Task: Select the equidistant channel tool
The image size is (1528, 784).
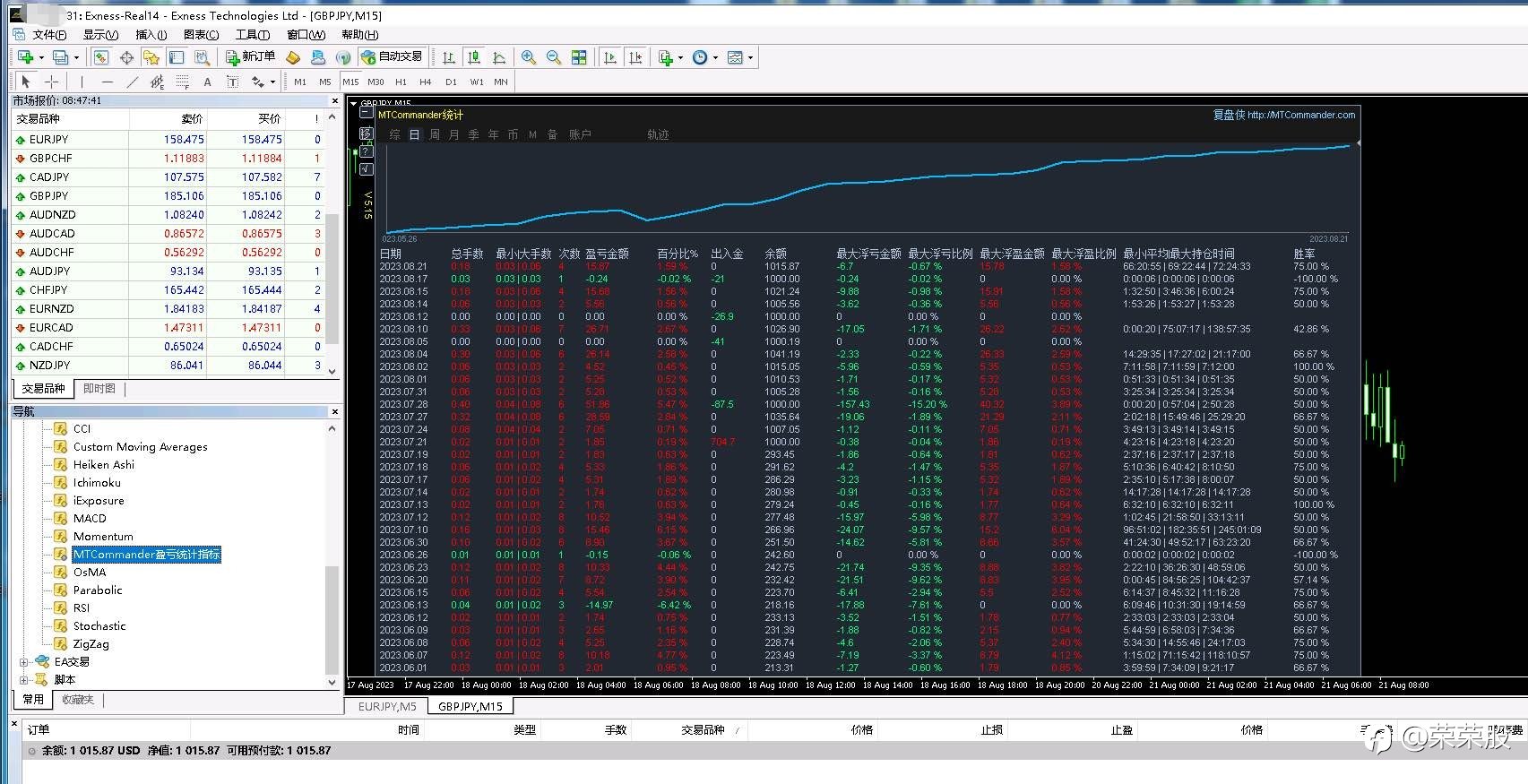Action: 157,82
